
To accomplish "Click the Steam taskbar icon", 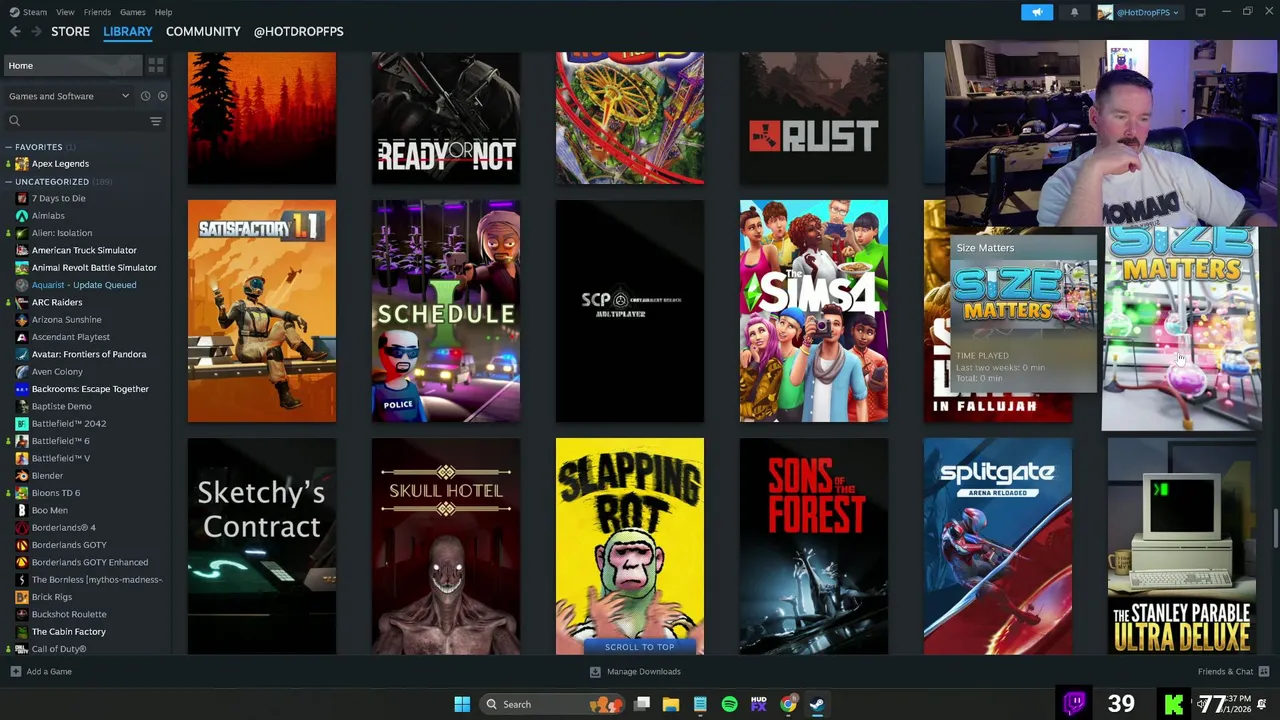I will pyautogui.click(x=817, y=704).
